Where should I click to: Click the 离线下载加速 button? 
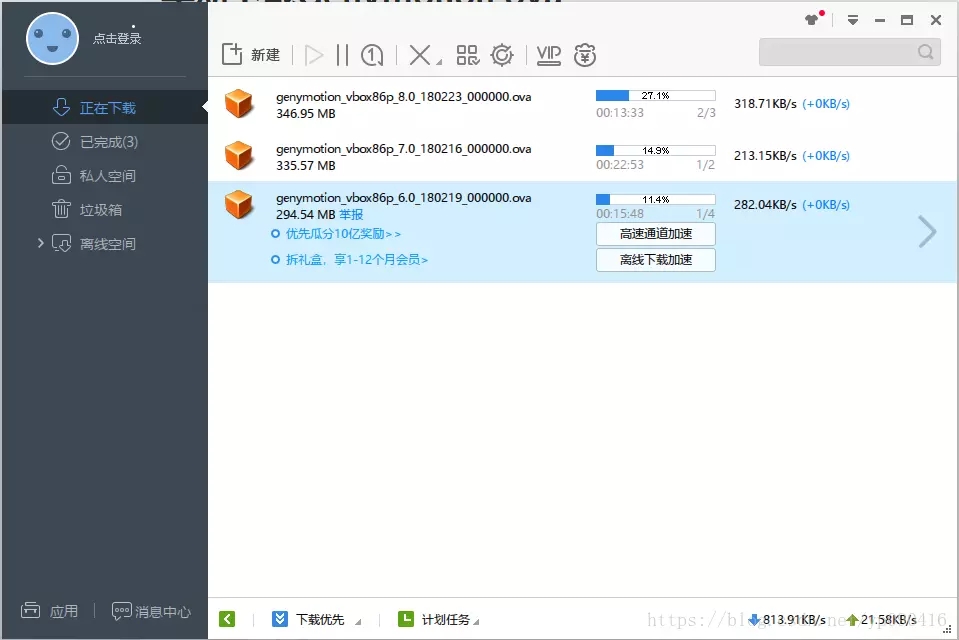pyautogui.click(x=655, y=260)
